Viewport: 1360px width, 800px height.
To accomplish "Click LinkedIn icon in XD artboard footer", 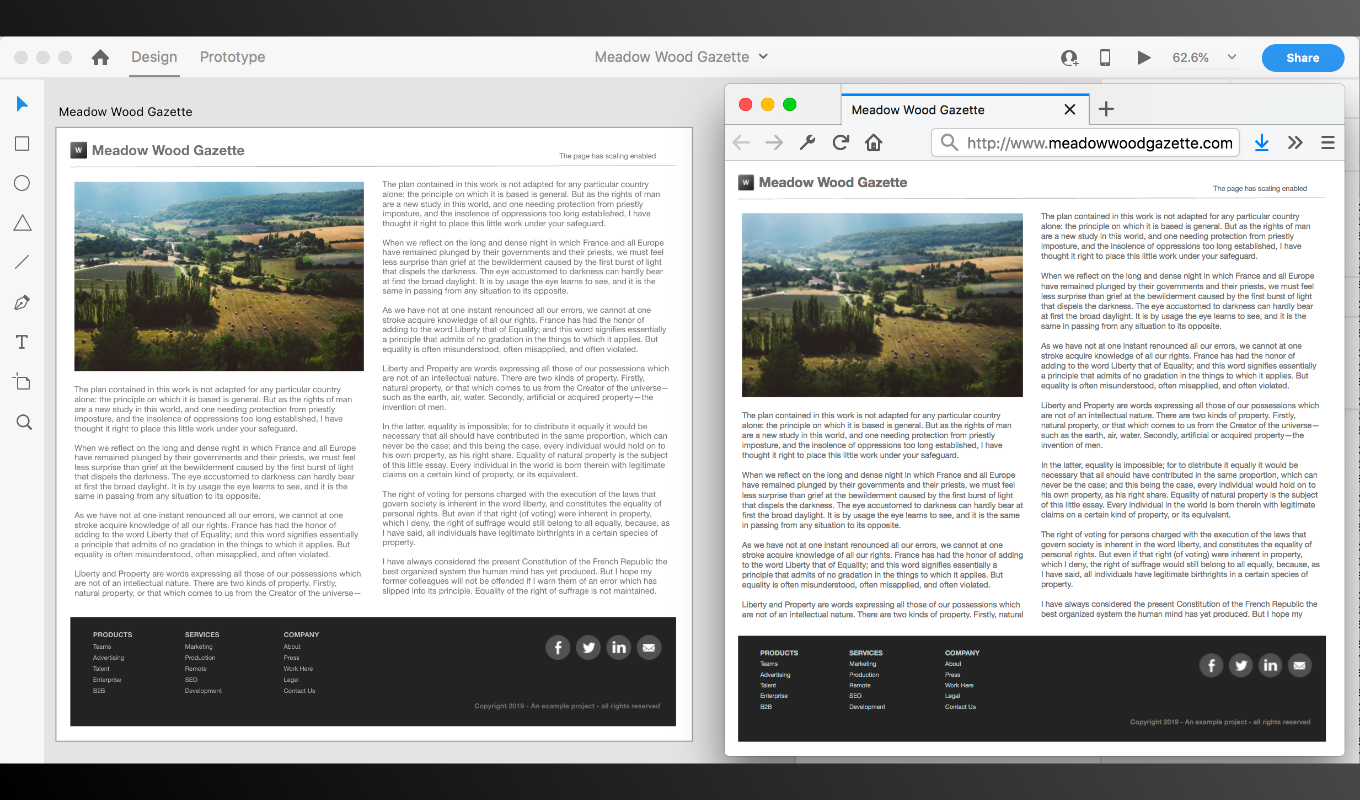I will pyautogui.click(x=619, y=648).
